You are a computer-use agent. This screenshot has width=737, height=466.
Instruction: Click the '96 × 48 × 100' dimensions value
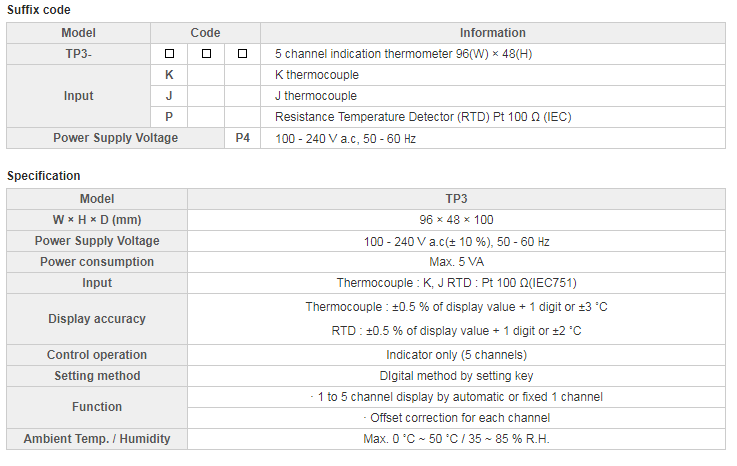click(x=456, y=220)
